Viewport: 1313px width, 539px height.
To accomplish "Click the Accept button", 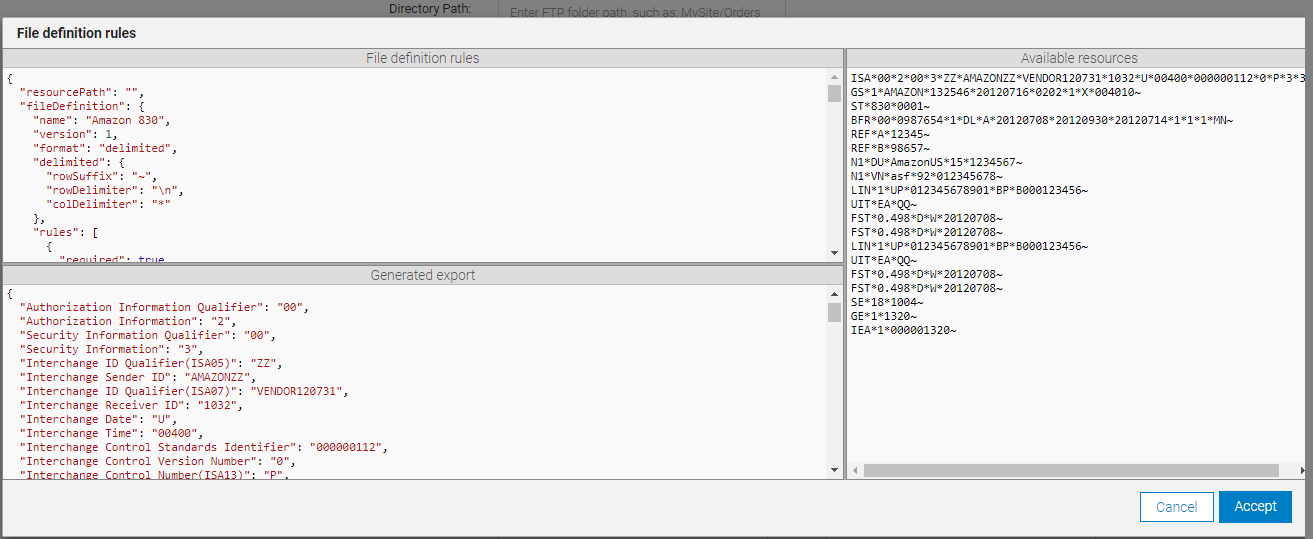I will click(x=1255, y=506).
